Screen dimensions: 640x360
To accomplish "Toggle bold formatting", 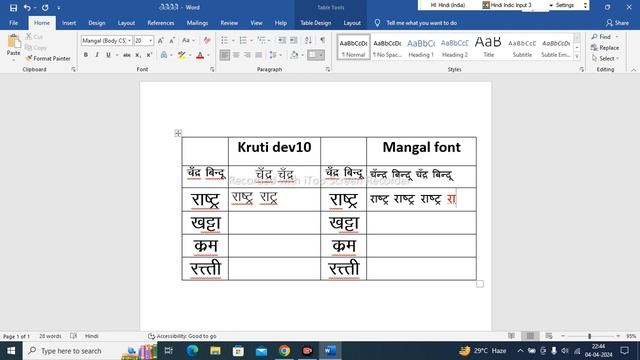I will click(x=86, y=55).
